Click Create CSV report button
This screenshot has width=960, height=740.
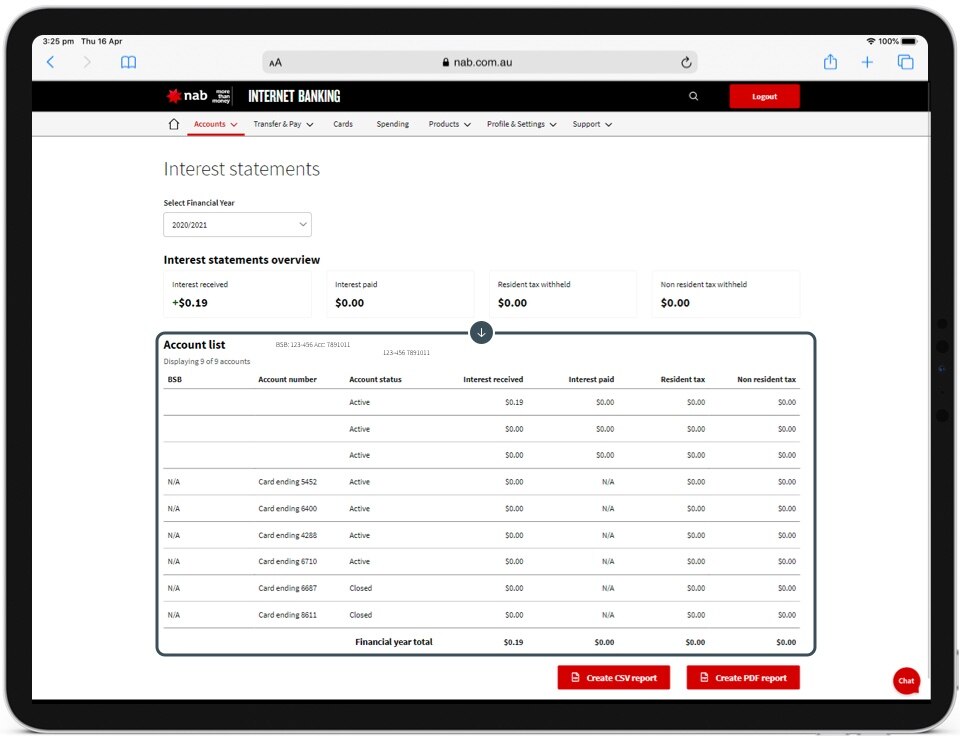[x=613, y=678]
